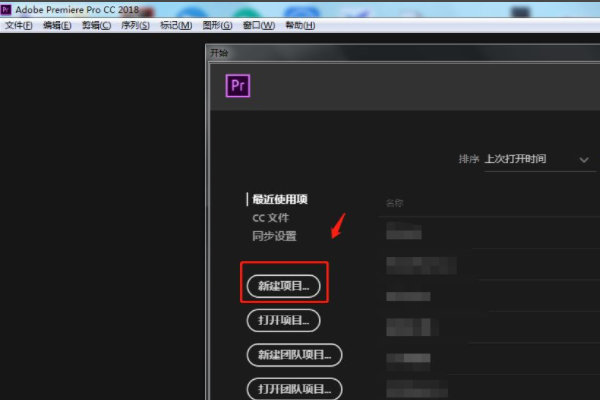Image resolution: width=600 pixels, height=400 pixels.
Task: Open the 标记(M) menu
Action: click(x=176, y=26)
